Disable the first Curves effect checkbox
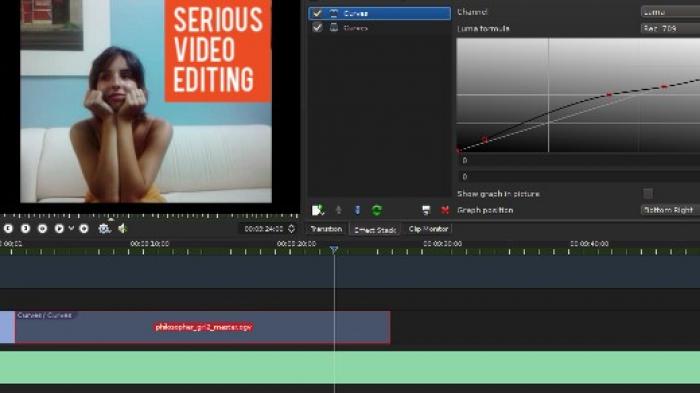Screen dimensions: 700x393 click(317, 13)
